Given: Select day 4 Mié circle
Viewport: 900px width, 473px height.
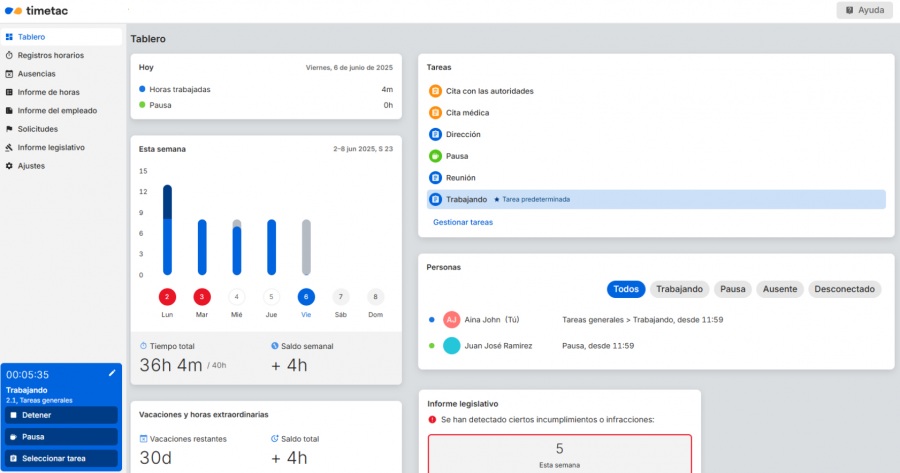Looking at the screenshot, I should pyautogui.click(x=236, y=297).
